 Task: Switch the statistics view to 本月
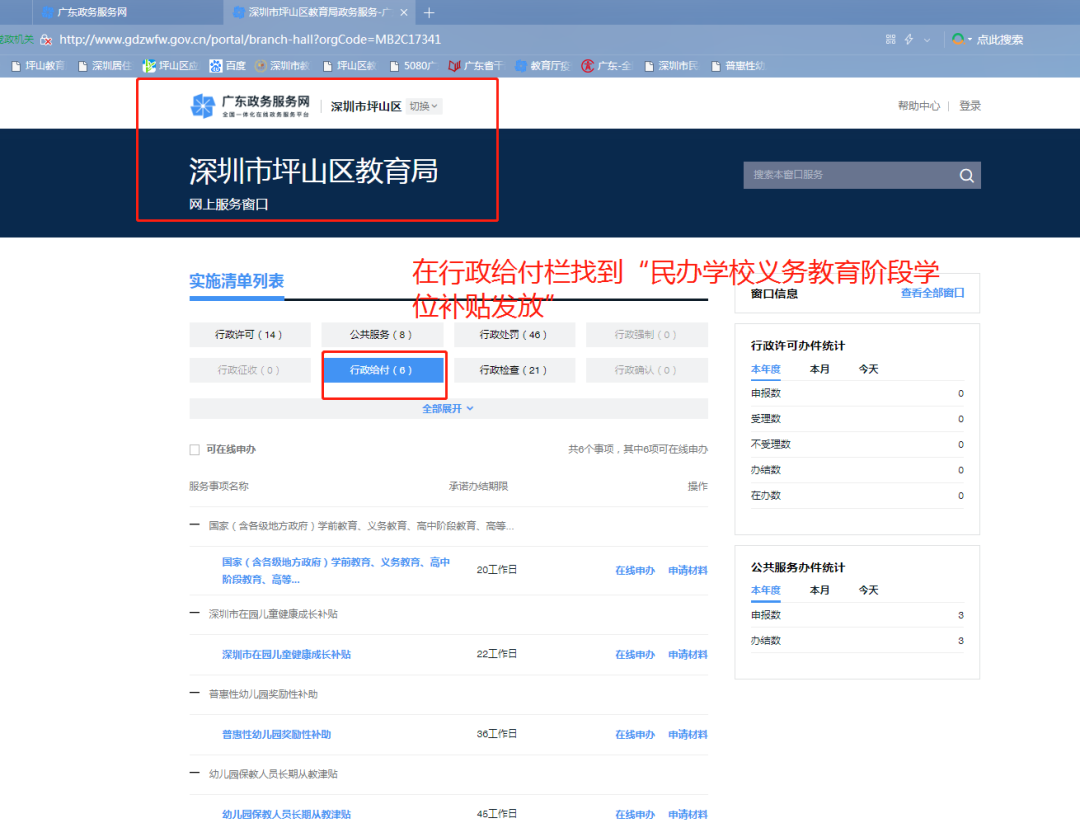pyautogui.click(x=819, y=369)
